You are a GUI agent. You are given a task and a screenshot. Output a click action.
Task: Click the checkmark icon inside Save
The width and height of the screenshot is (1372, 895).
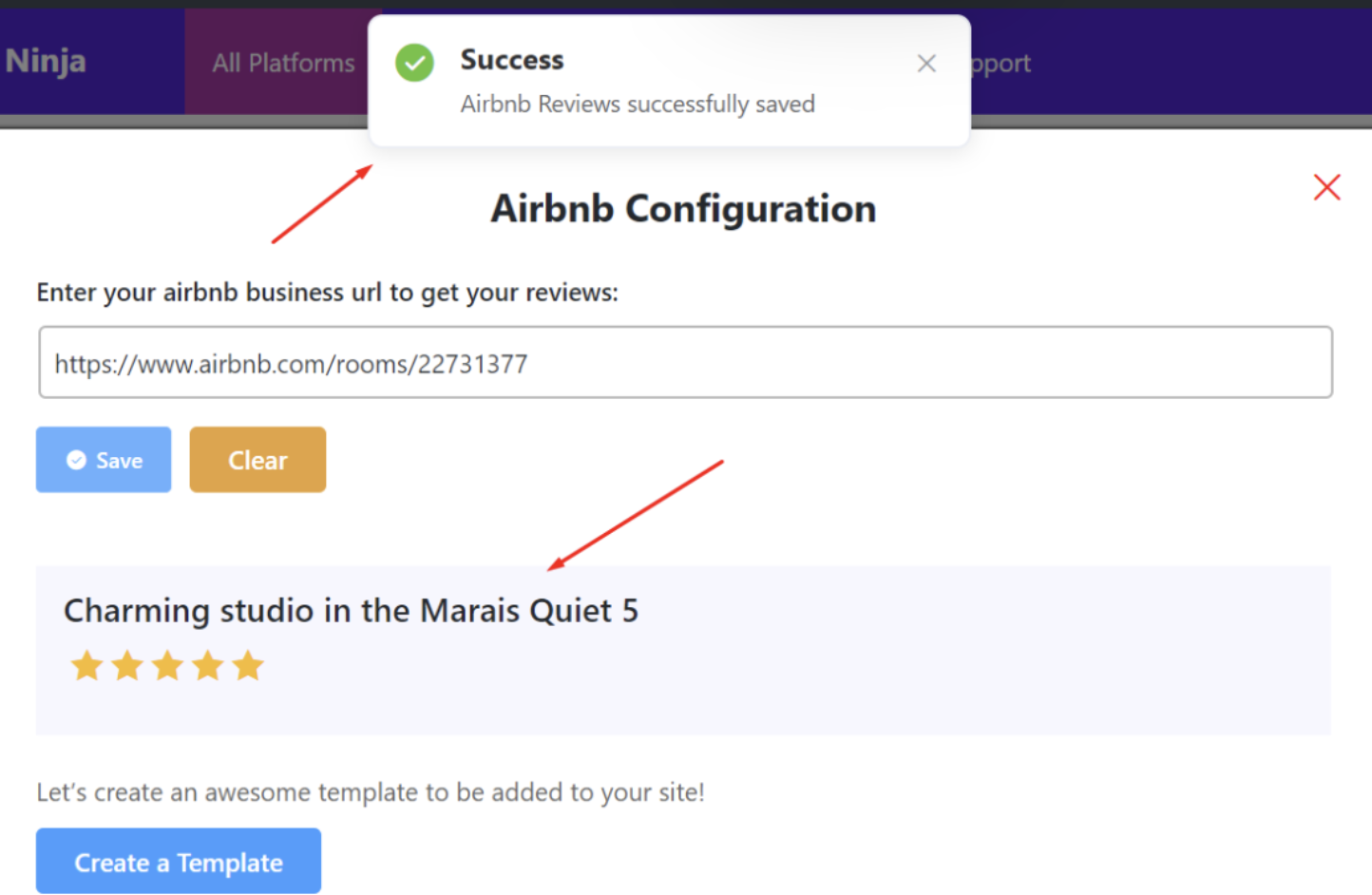coord(76,461)
